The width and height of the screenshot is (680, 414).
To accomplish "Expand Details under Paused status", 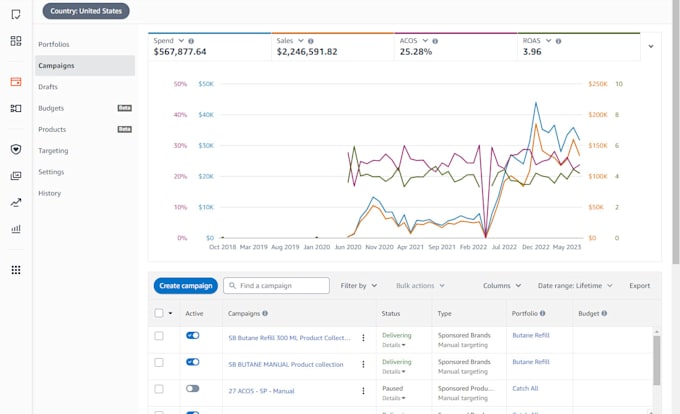I will (x=394, y=398).
